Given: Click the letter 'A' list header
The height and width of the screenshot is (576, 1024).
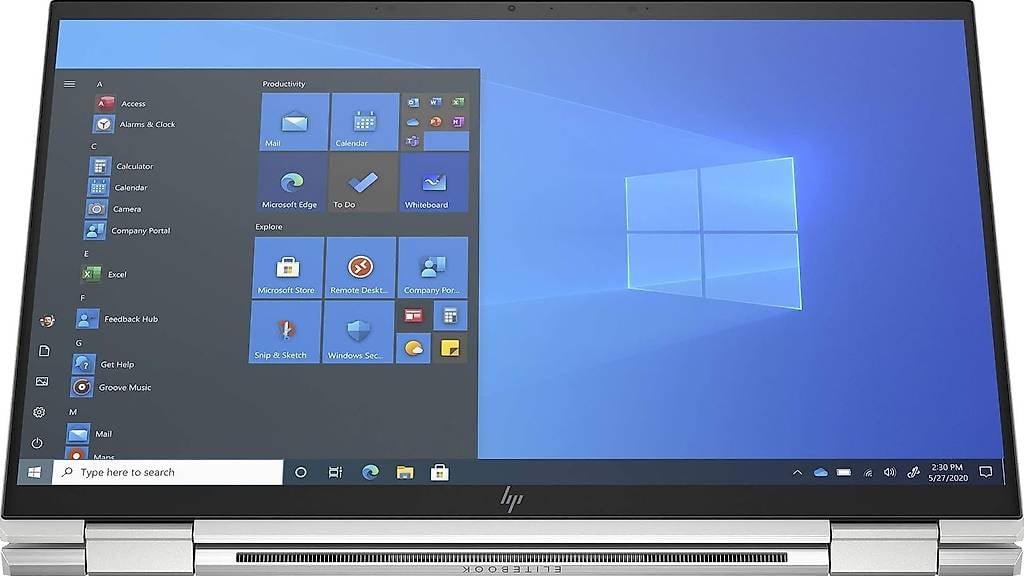Looking at the screenshot, I should pyautogui.click(x=99, y=84).
